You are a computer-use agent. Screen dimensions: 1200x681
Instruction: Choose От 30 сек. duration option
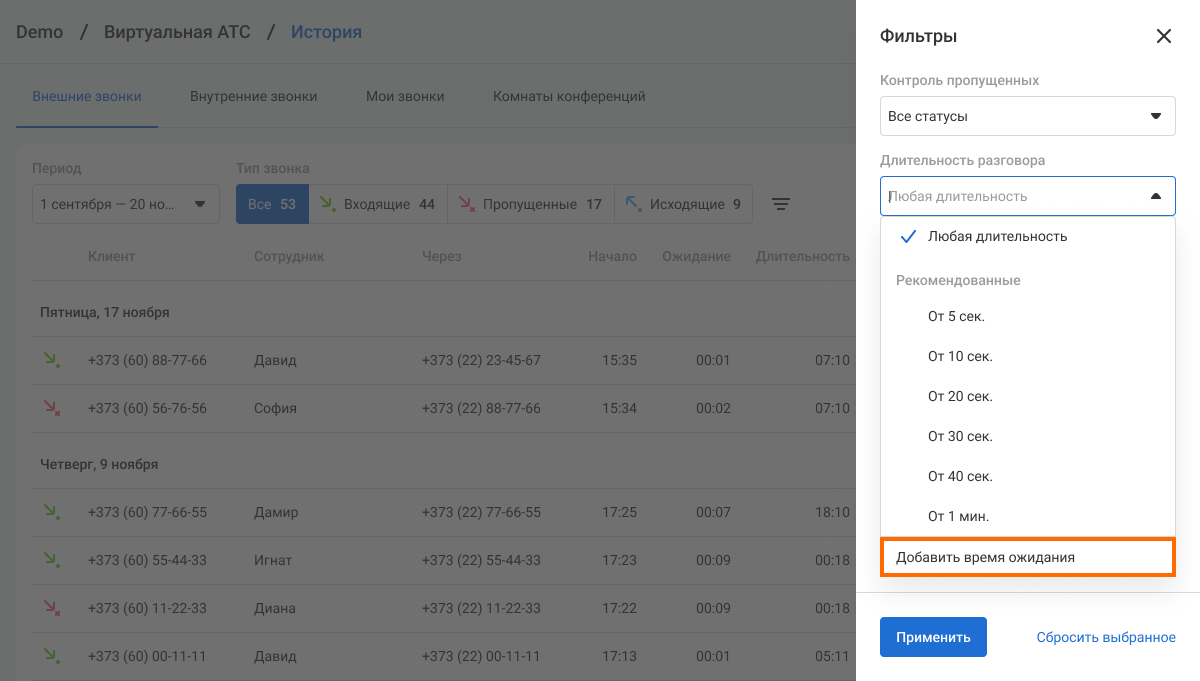(960, 436)
